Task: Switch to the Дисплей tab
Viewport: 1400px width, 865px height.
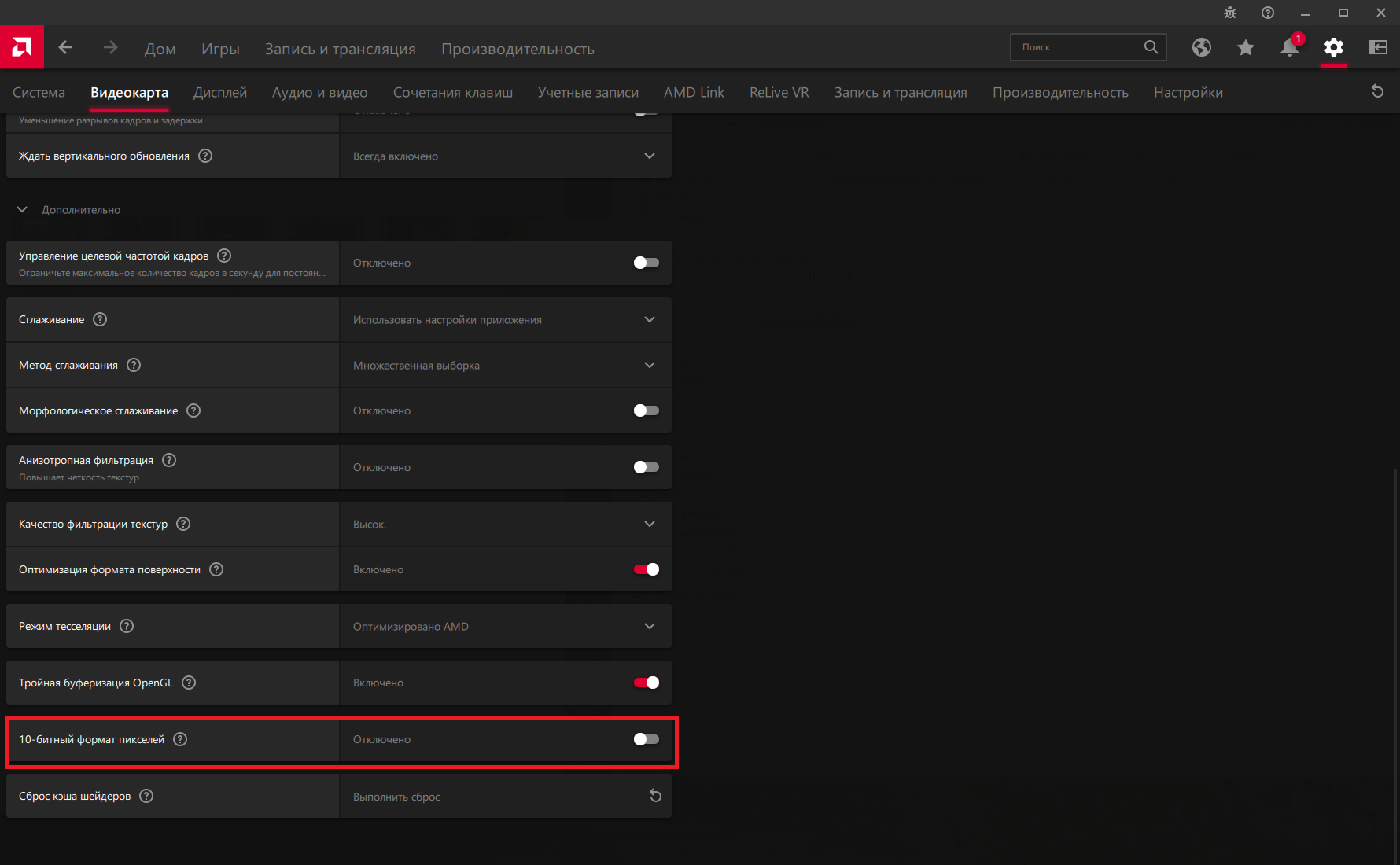Action: pos(220,93)
